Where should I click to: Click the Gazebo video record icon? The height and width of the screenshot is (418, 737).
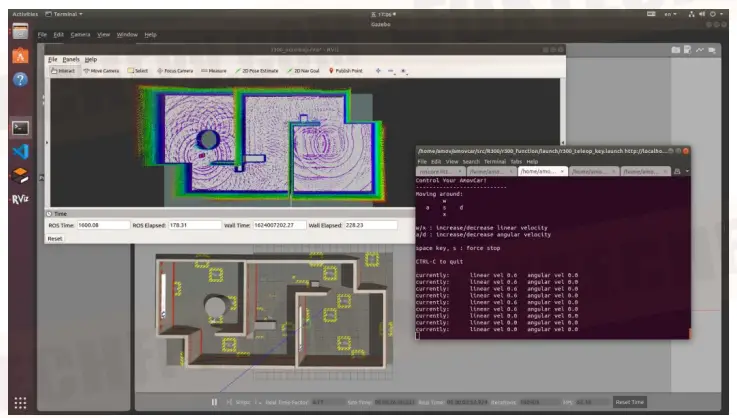712,49
